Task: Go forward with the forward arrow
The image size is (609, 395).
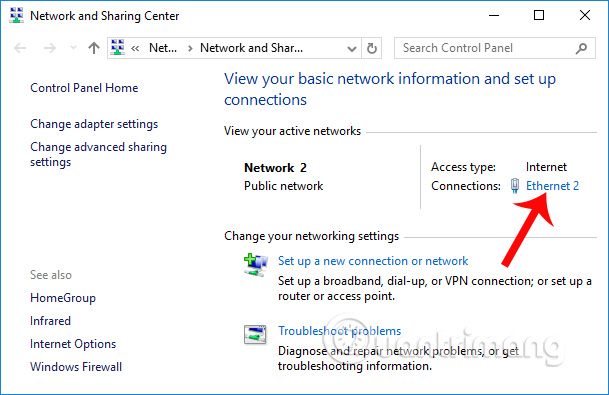Action: pos(49,48)
